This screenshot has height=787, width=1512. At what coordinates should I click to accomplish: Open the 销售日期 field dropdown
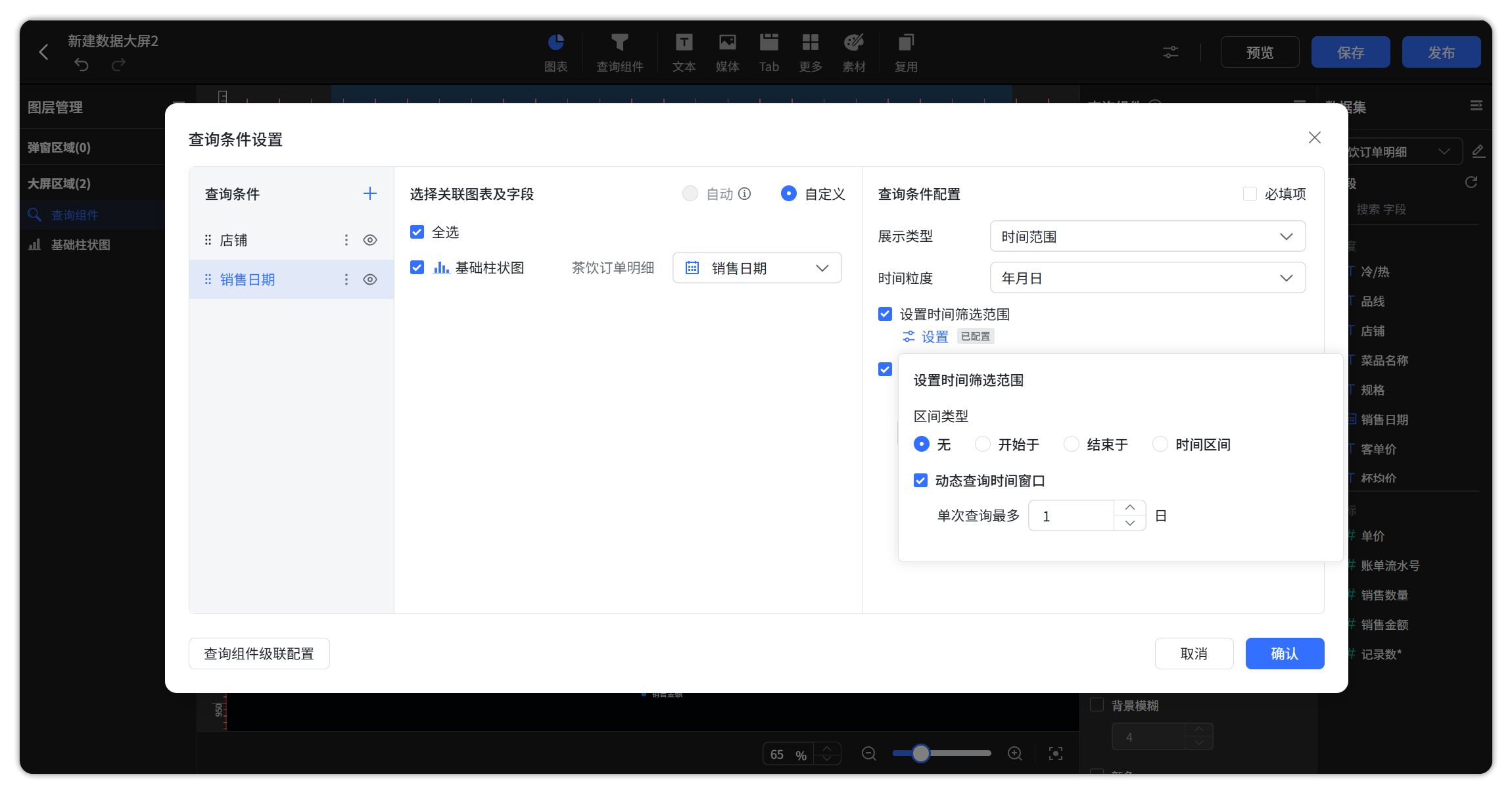tap(757, 268)
